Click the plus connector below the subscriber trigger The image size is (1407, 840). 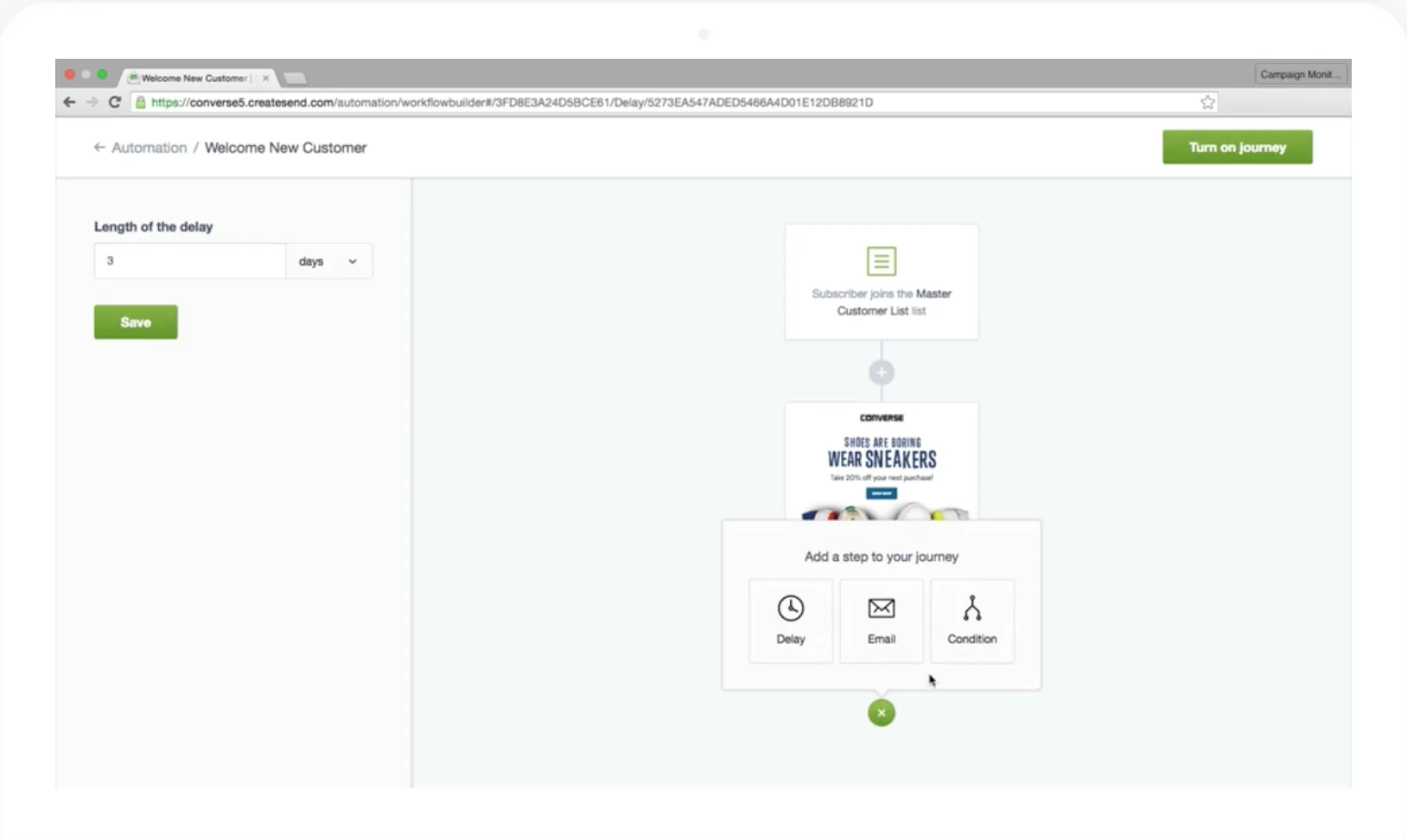pos(882,372)
